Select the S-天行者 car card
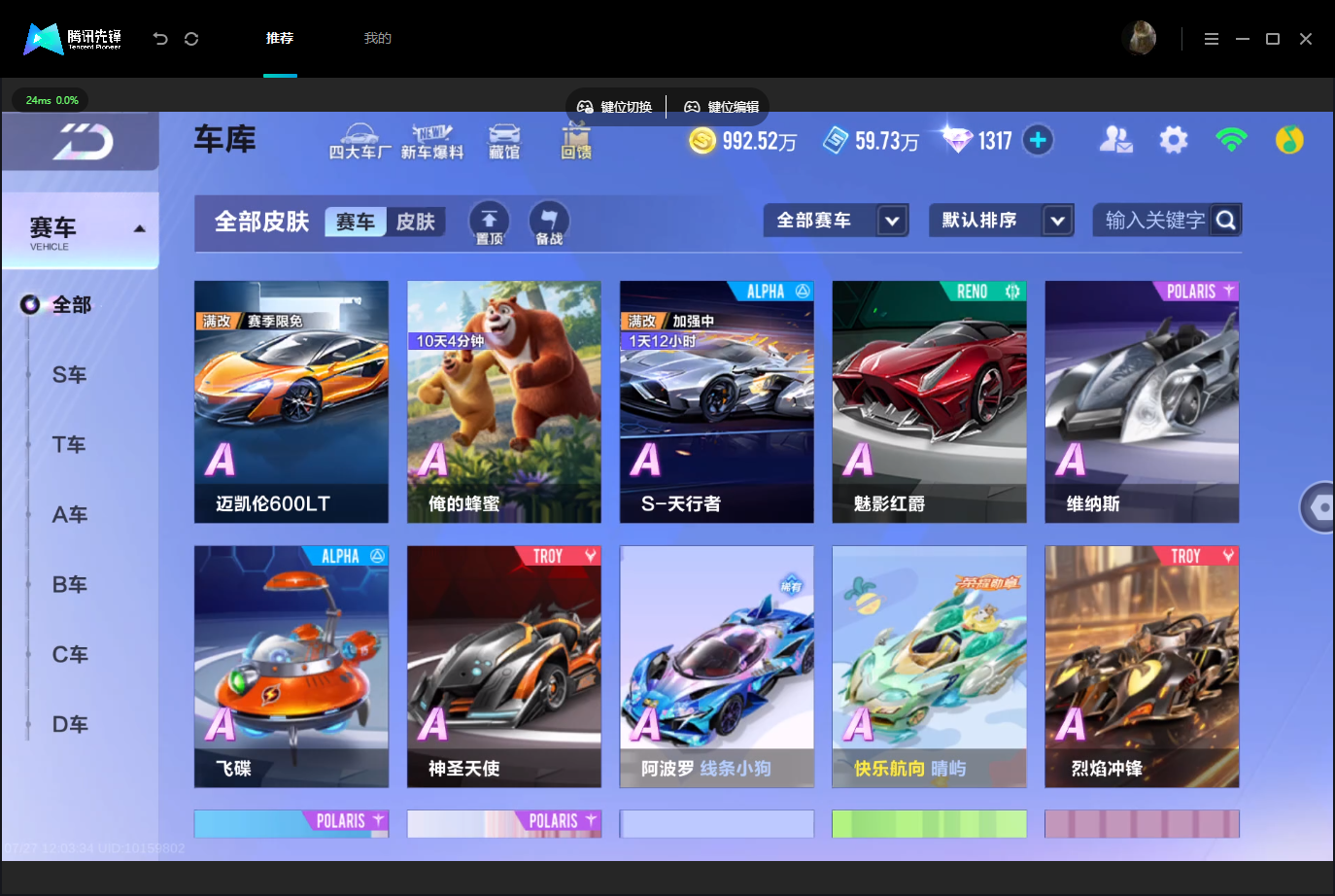This screenshot has height=896, width=1335. point(717,402)
